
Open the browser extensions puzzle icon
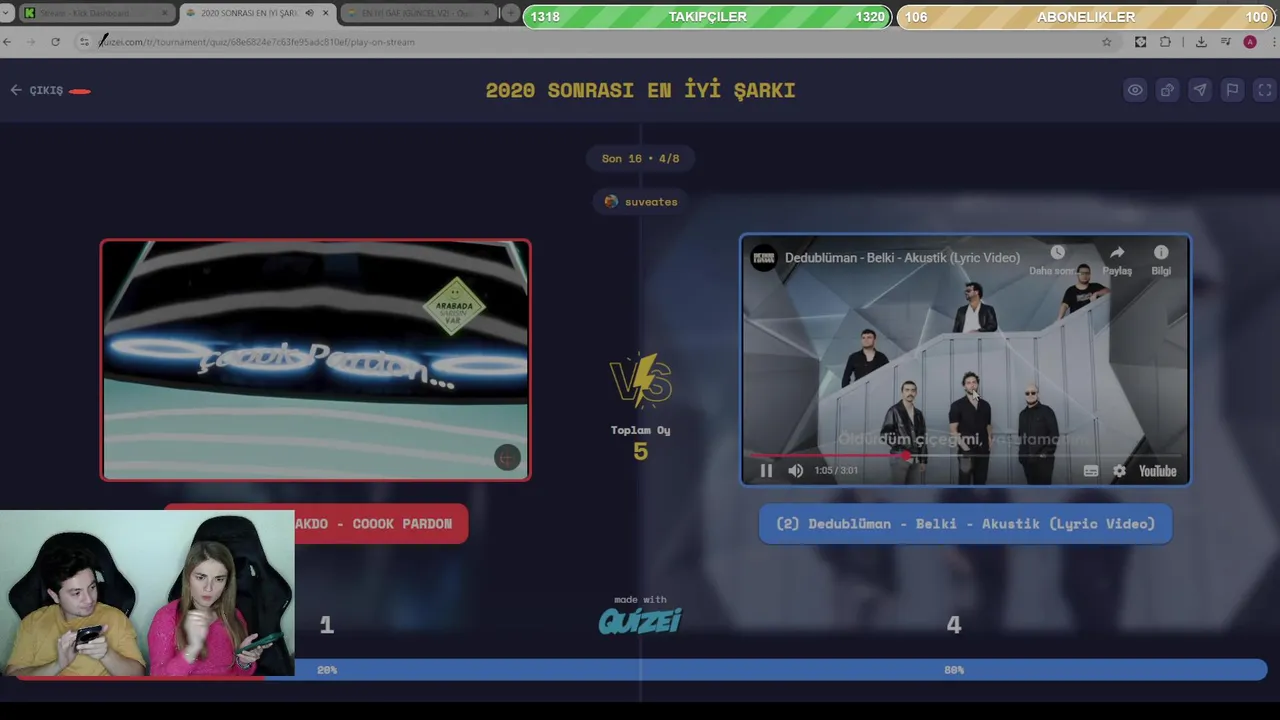(1165, 42)
